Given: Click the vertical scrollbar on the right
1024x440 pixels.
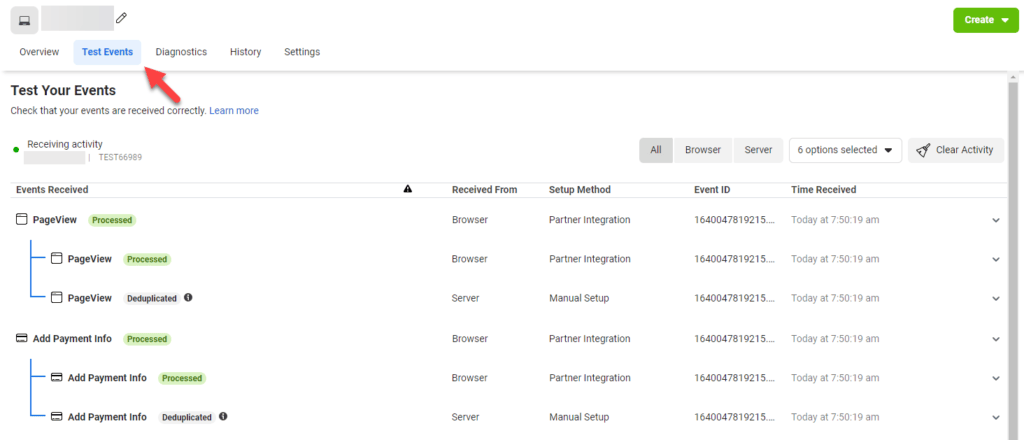Looking at the screenshot, I should point(1016,250).
